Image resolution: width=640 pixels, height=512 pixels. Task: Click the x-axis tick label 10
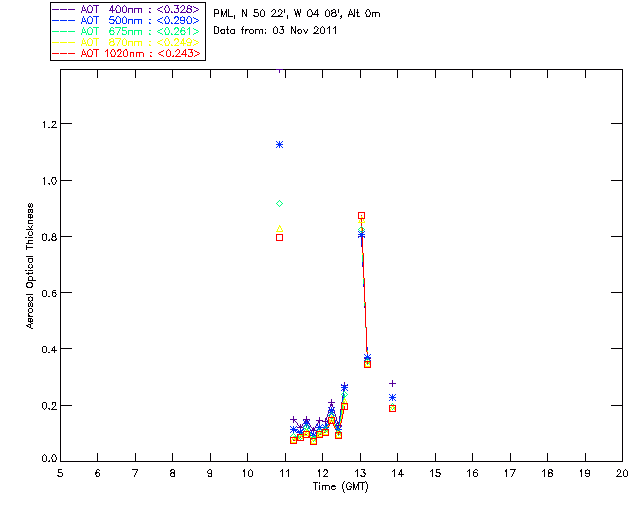pos(247,473)
